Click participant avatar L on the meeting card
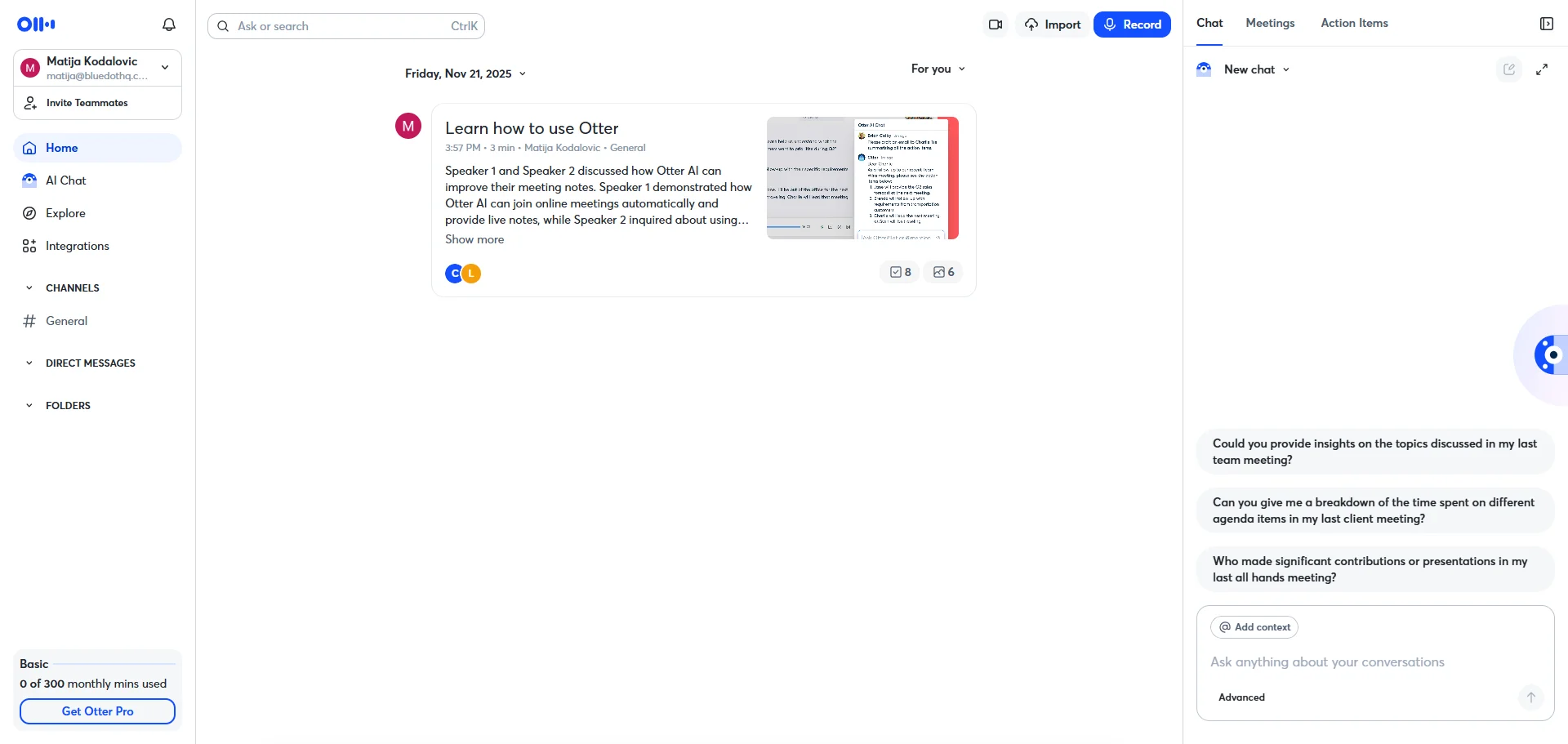 471,274
